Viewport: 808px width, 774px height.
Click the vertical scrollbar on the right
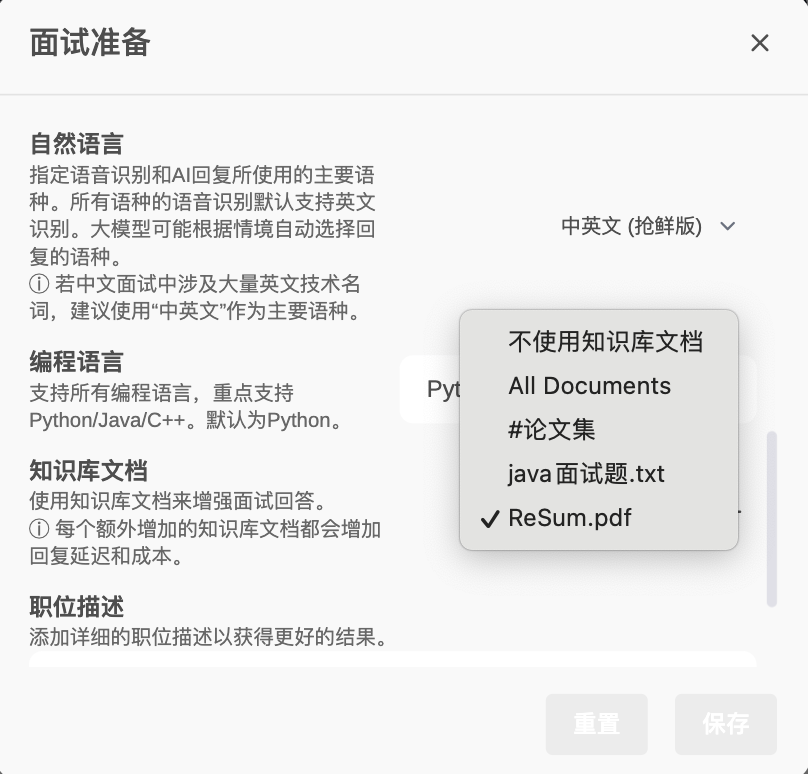click(771, 518)
